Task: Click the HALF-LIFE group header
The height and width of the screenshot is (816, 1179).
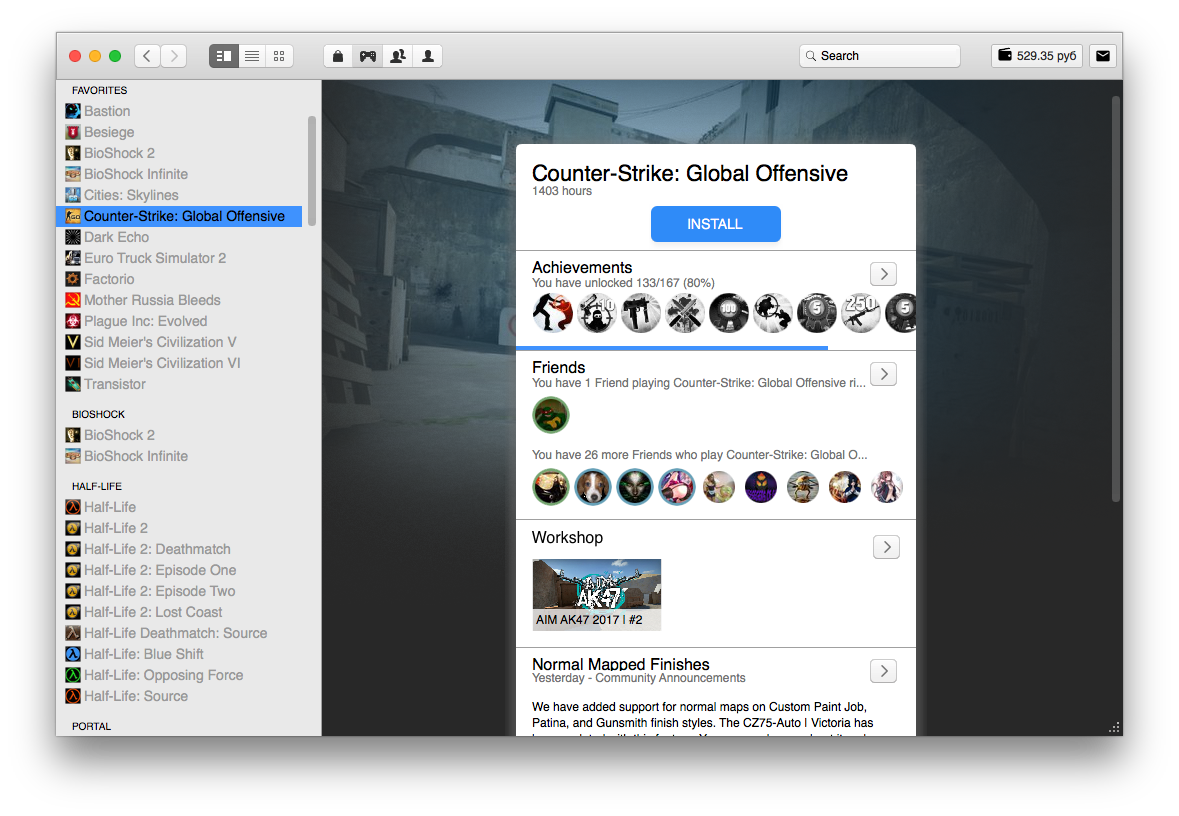Action: click(x=96, y=487)
